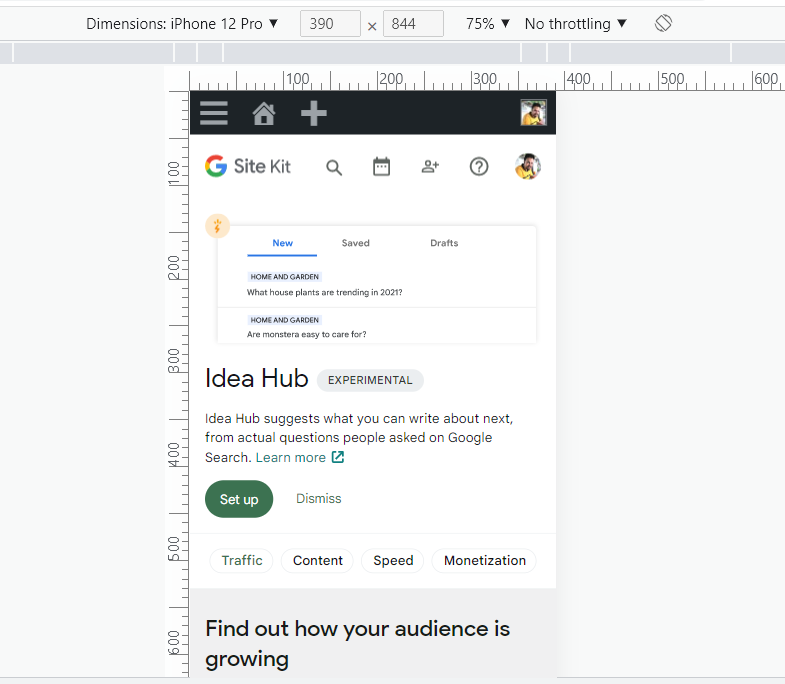
Task: Edit the viewport height field 844
Action: [x=413, y=24]
